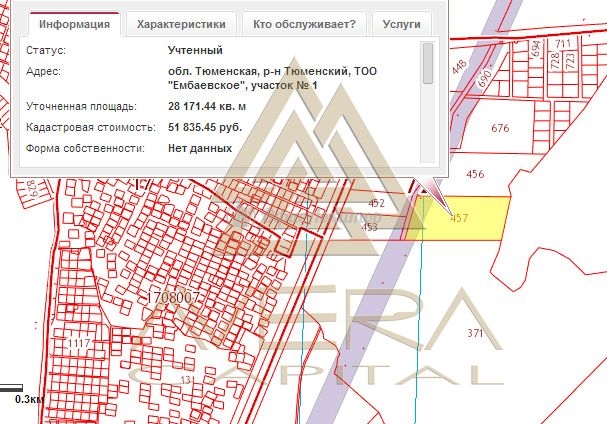Switch to the Характеристики tab
The image size is (607, 424).
(x=181, y=24)
